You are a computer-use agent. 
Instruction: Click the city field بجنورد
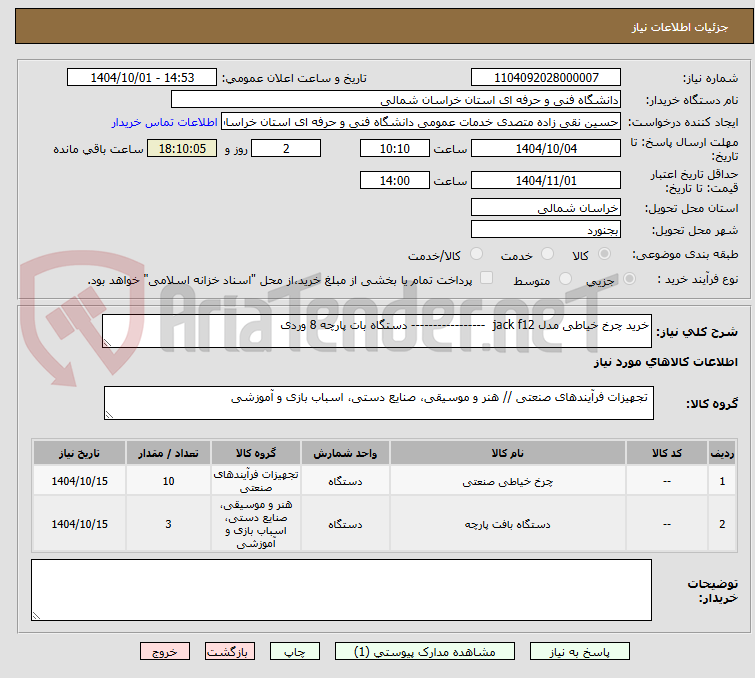(546, 230)
